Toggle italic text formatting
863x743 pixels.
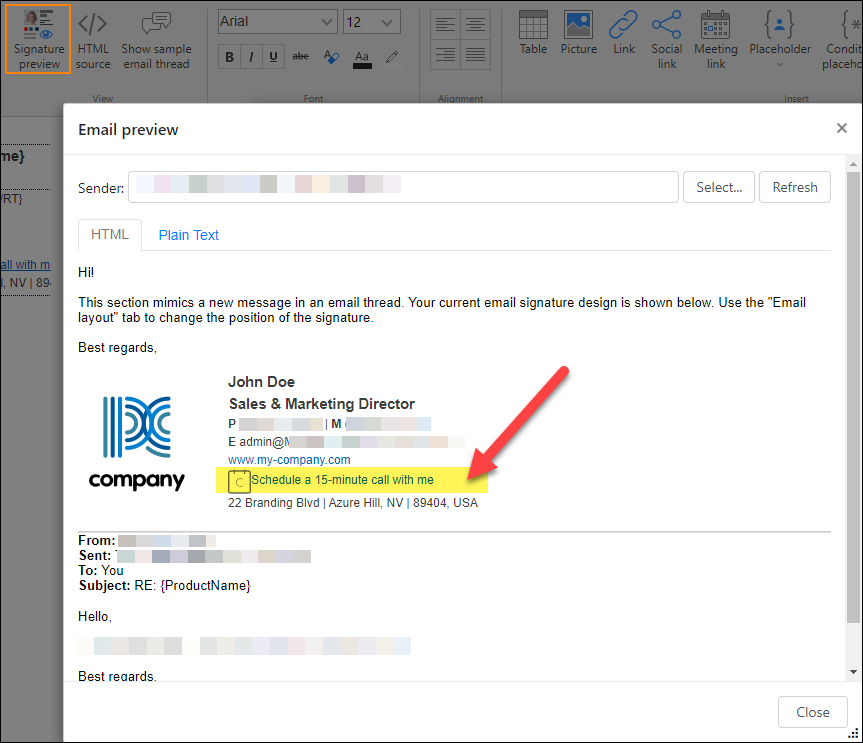click(x=251, y=57)
